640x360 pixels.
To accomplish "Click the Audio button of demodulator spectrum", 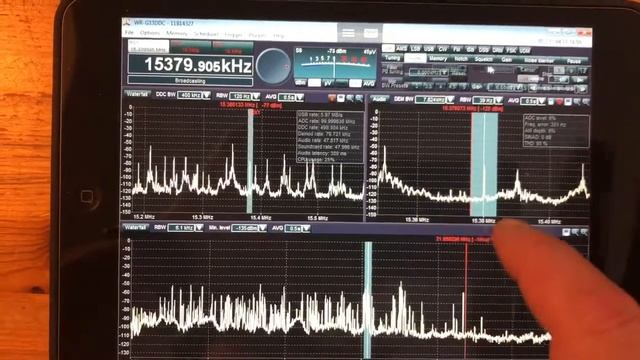I will point(380,99).
